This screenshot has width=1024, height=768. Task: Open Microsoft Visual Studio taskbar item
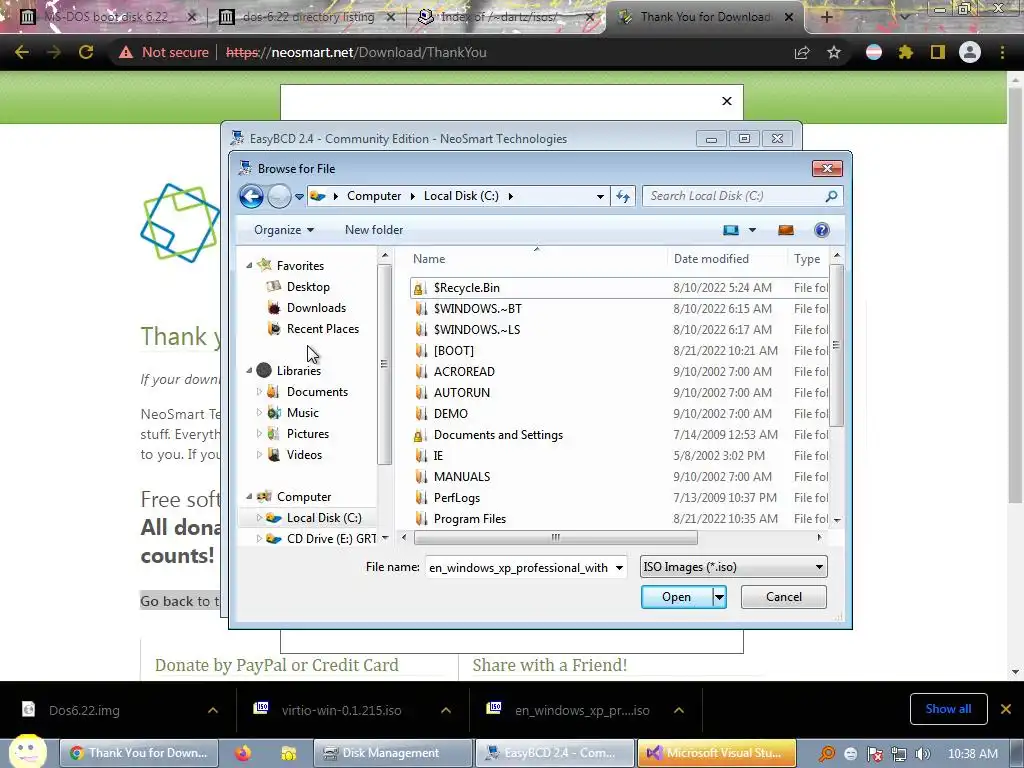(x=716, y=753)
